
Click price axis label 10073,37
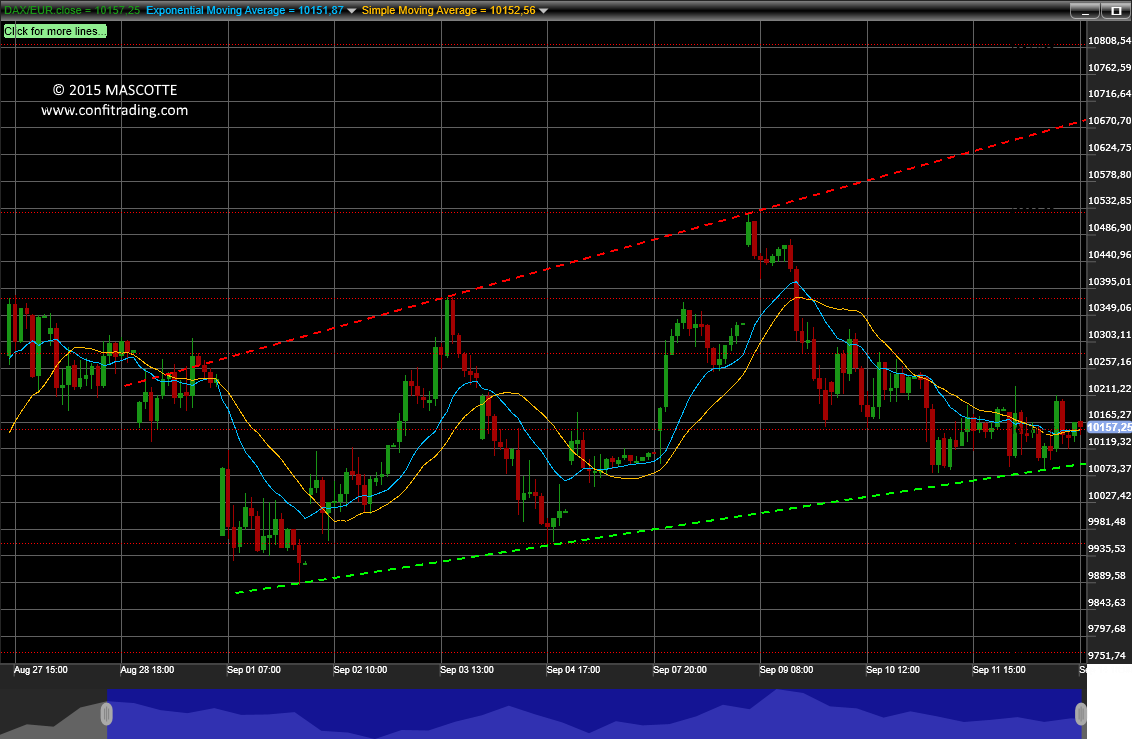click(1109, 468)
